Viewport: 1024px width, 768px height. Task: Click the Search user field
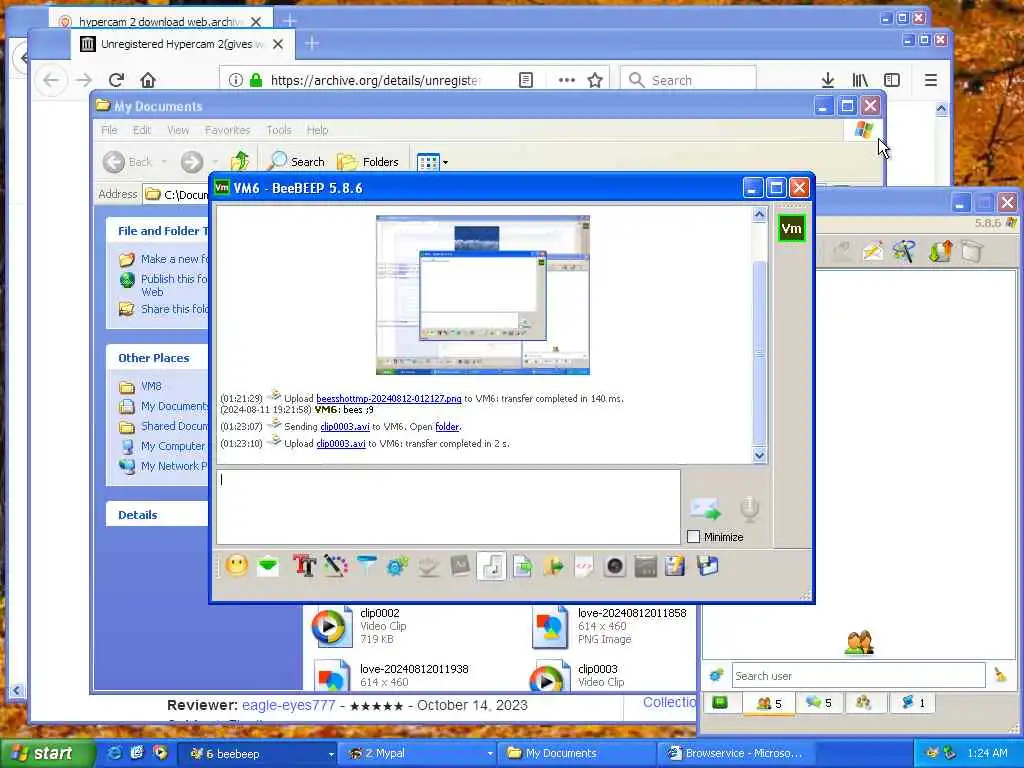[858, 675]
